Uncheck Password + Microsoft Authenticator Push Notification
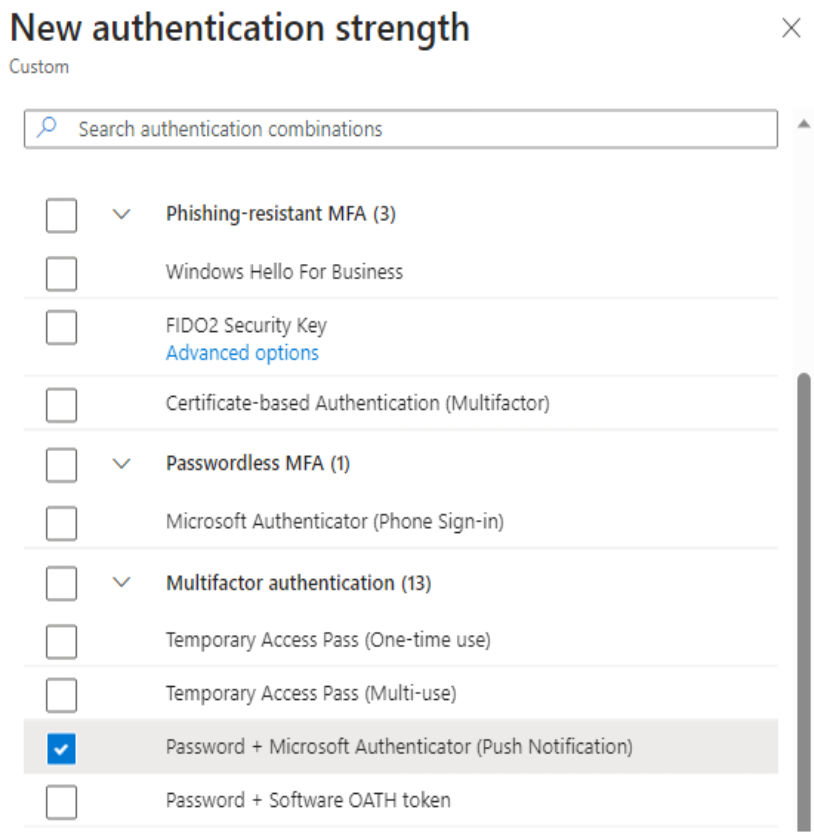This screenshot has width=814, height=839. [62, 748]
